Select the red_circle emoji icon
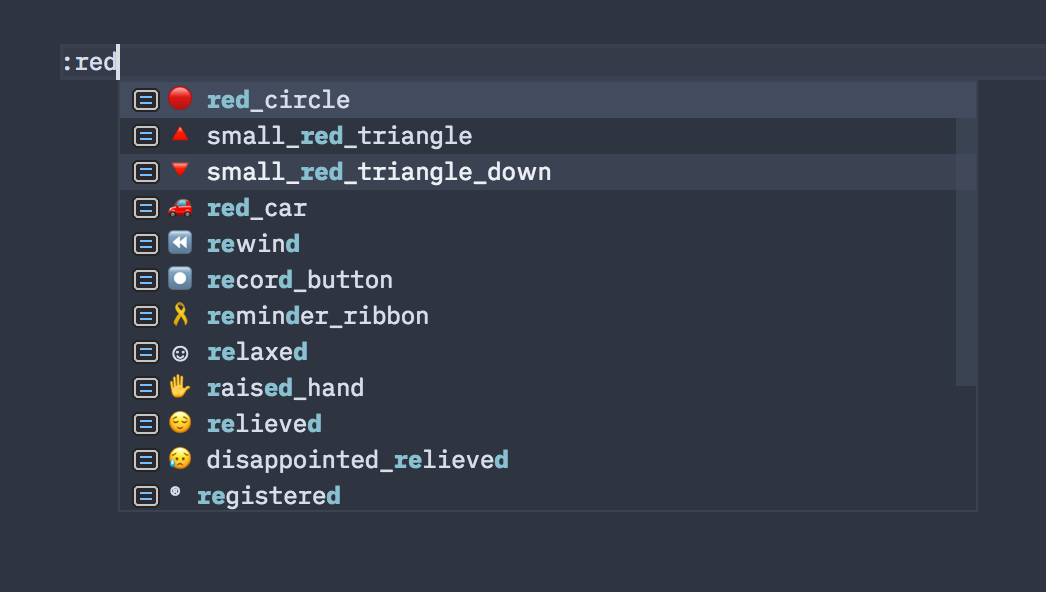The height and width of the screenshot is (592, 1046). pyautogui.click(x=179, y=99)
